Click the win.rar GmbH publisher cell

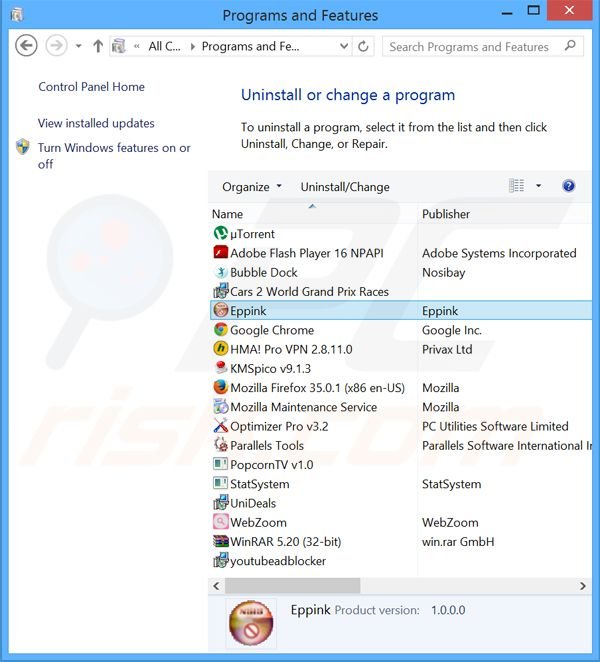[458, 542]
